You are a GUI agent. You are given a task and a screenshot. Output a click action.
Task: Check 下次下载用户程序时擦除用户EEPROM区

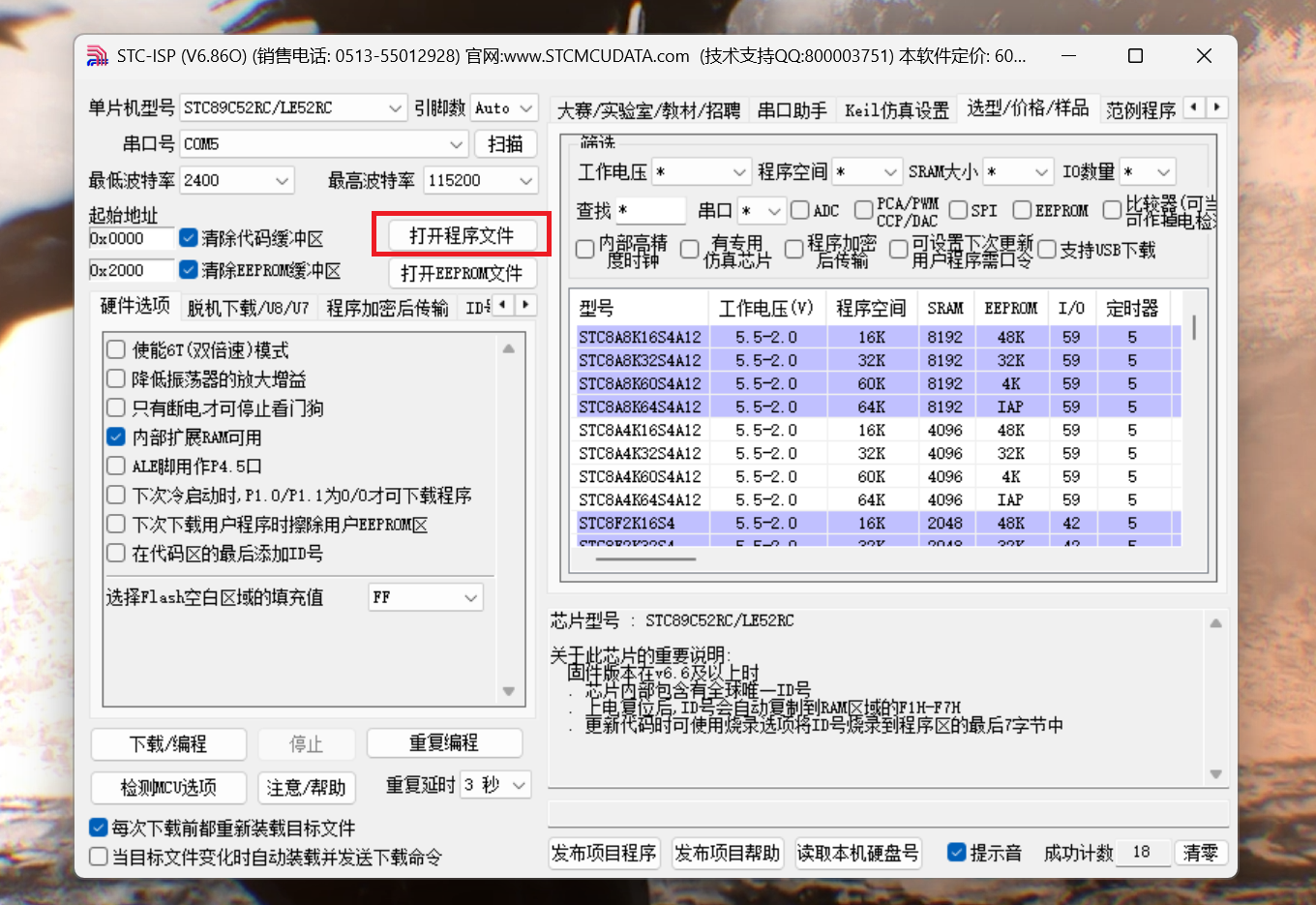(x=116, y=524)
